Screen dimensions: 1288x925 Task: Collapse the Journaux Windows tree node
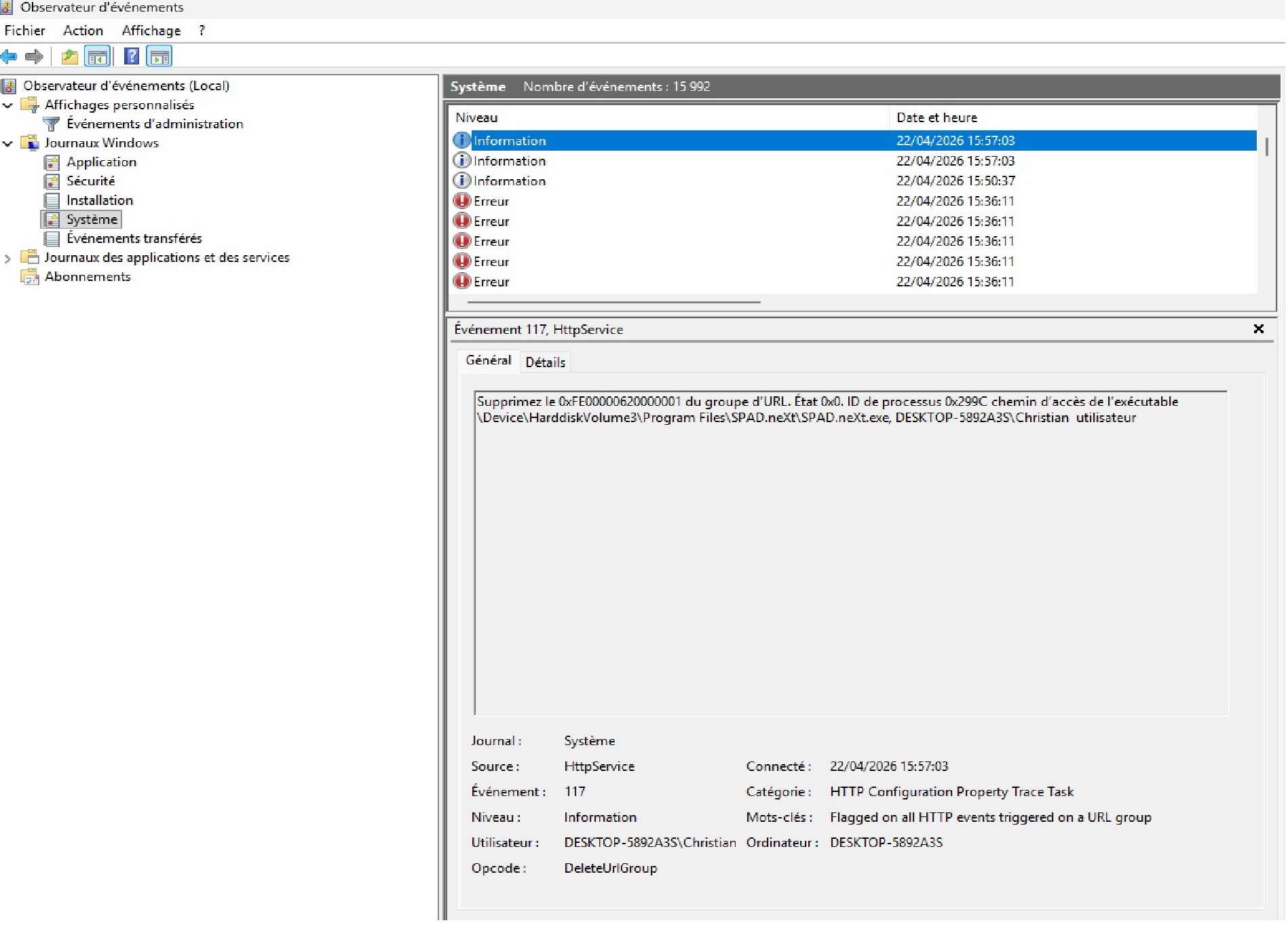click(x=8, y=144)
